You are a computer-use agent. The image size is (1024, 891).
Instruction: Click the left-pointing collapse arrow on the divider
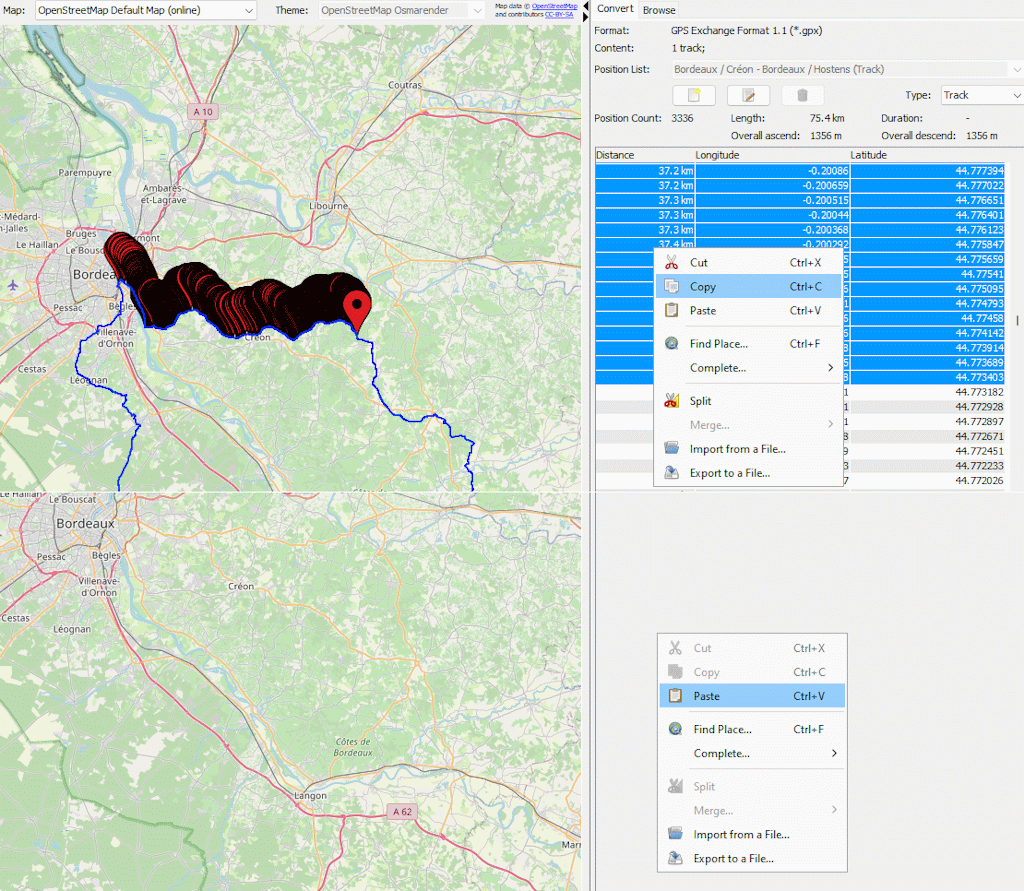click(585, 5)
